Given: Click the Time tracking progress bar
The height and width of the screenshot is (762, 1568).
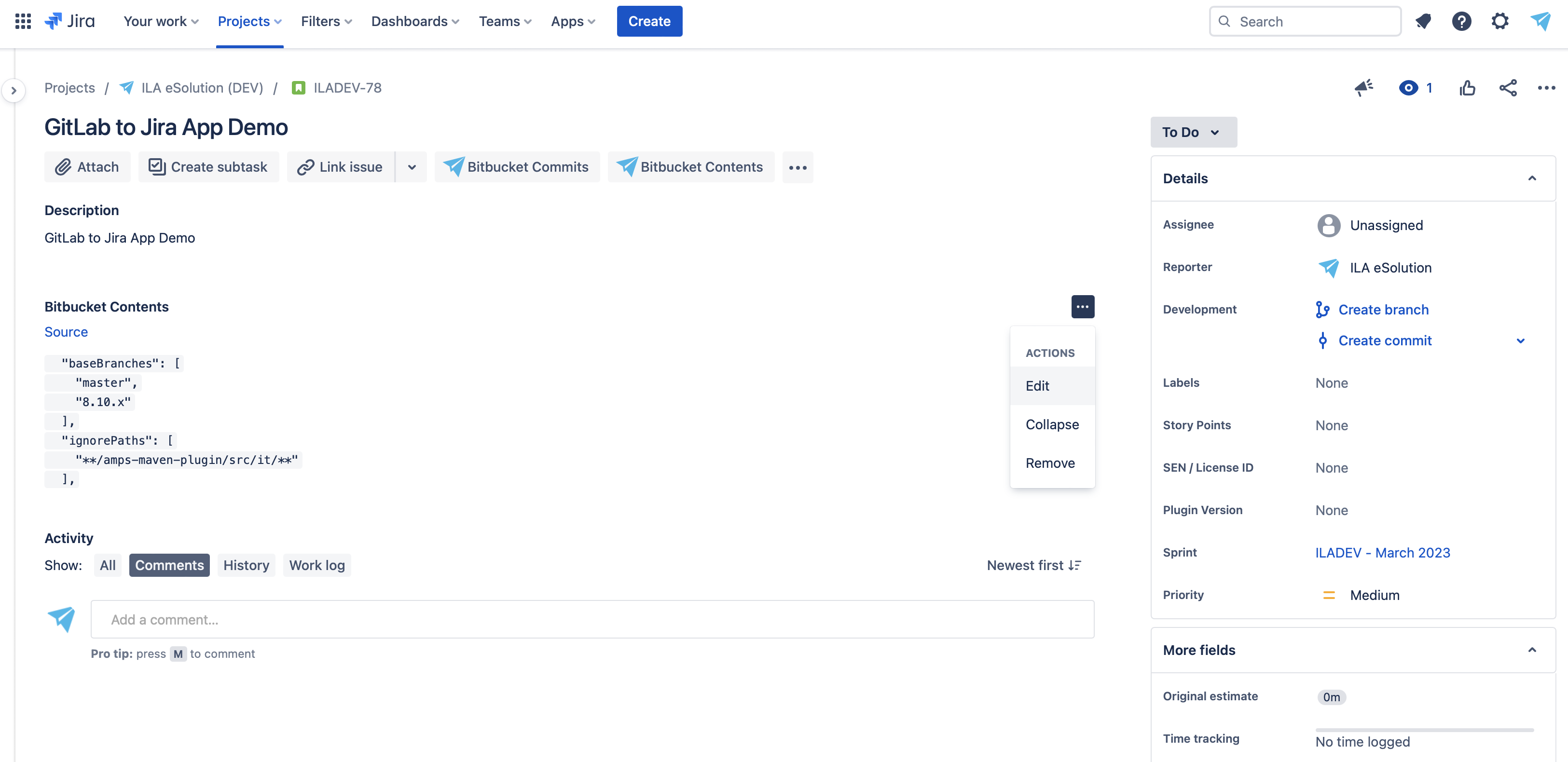Looking at the screenshot, I should pos(1424,730).
